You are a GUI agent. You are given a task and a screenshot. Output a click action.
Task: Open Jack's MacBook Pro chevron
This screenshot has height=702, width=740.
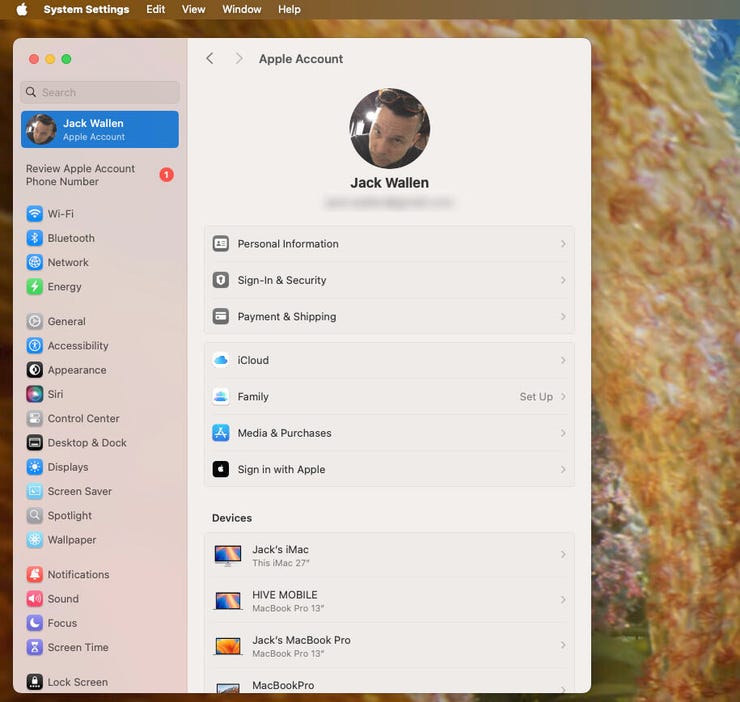pos(563,645)
